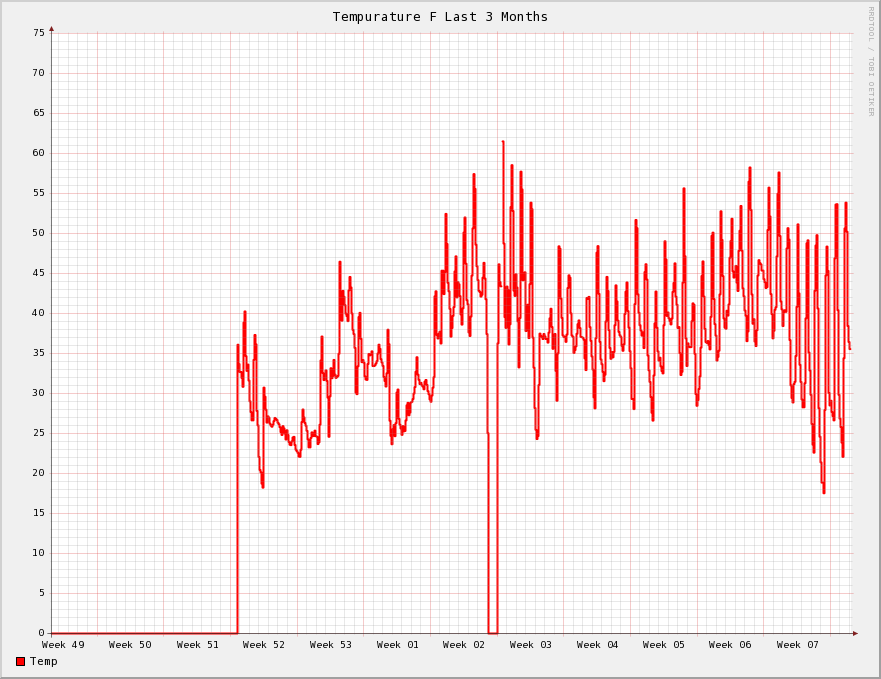Image resolution: width=881 pixels, height=679 pixels.
Task: Click the "Temp" legend label
Action: click(44, 662)
